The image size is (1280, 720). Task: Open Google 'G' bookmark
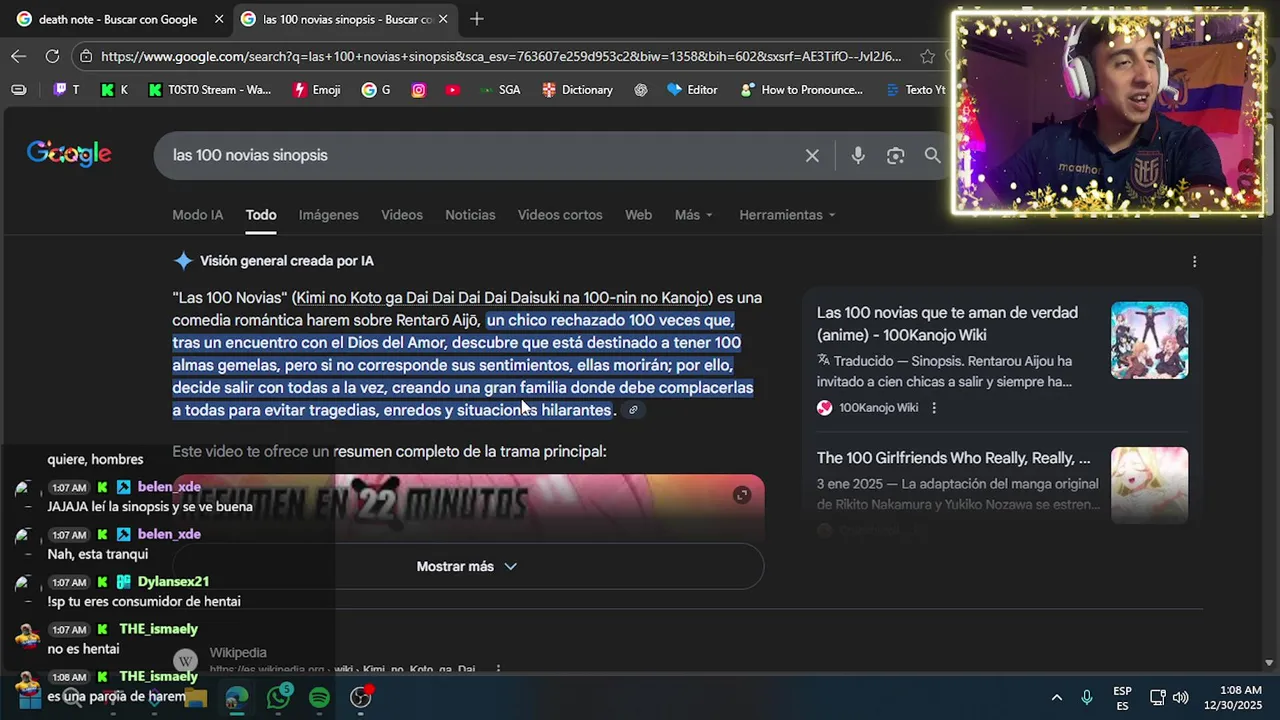pyautogui.click(x=376, y=89)
